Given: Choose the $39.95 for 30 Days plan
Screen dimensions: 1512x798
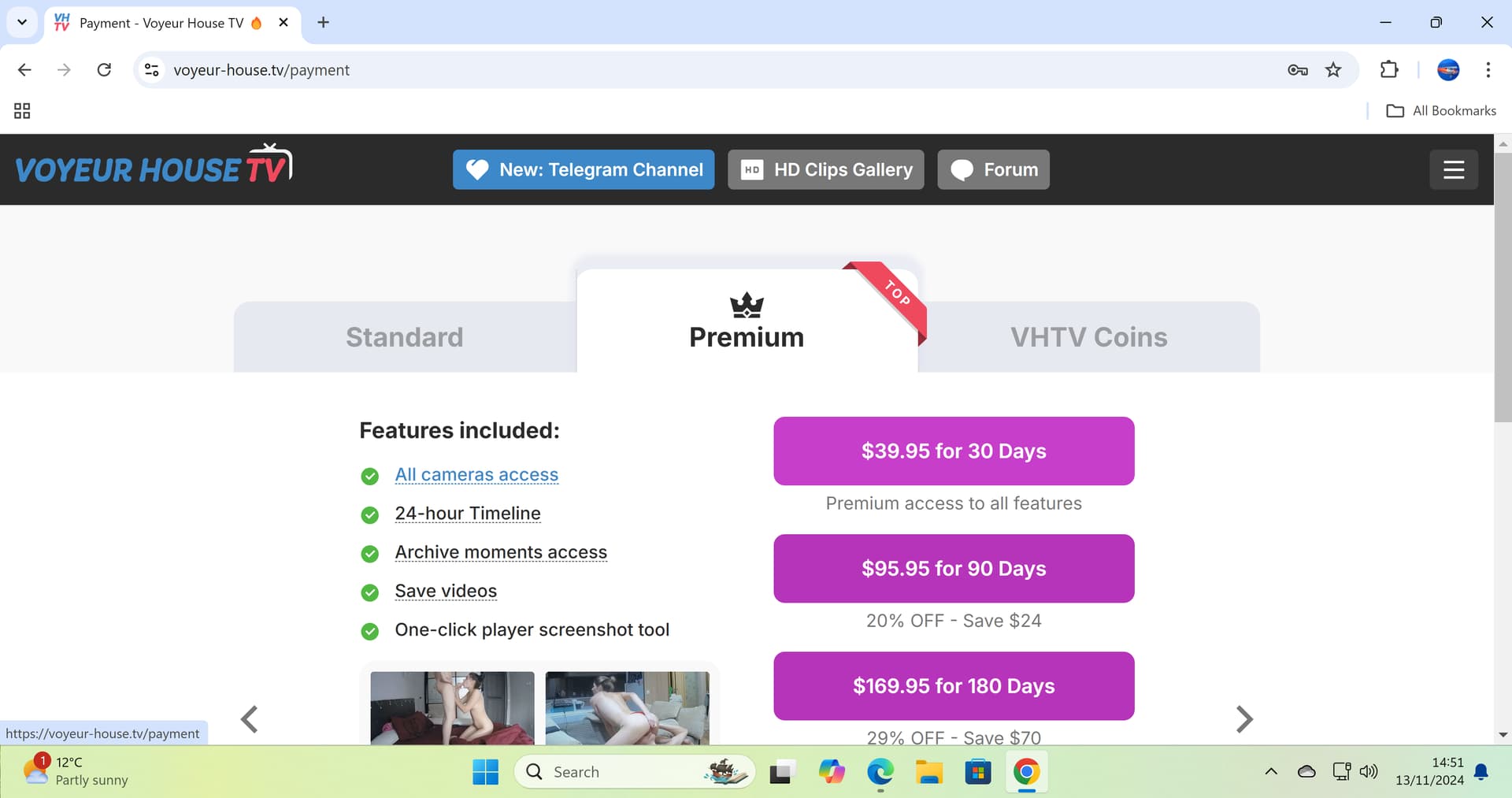Looking at the screenshot, I should pyautogui.click(x=953, y=451).
